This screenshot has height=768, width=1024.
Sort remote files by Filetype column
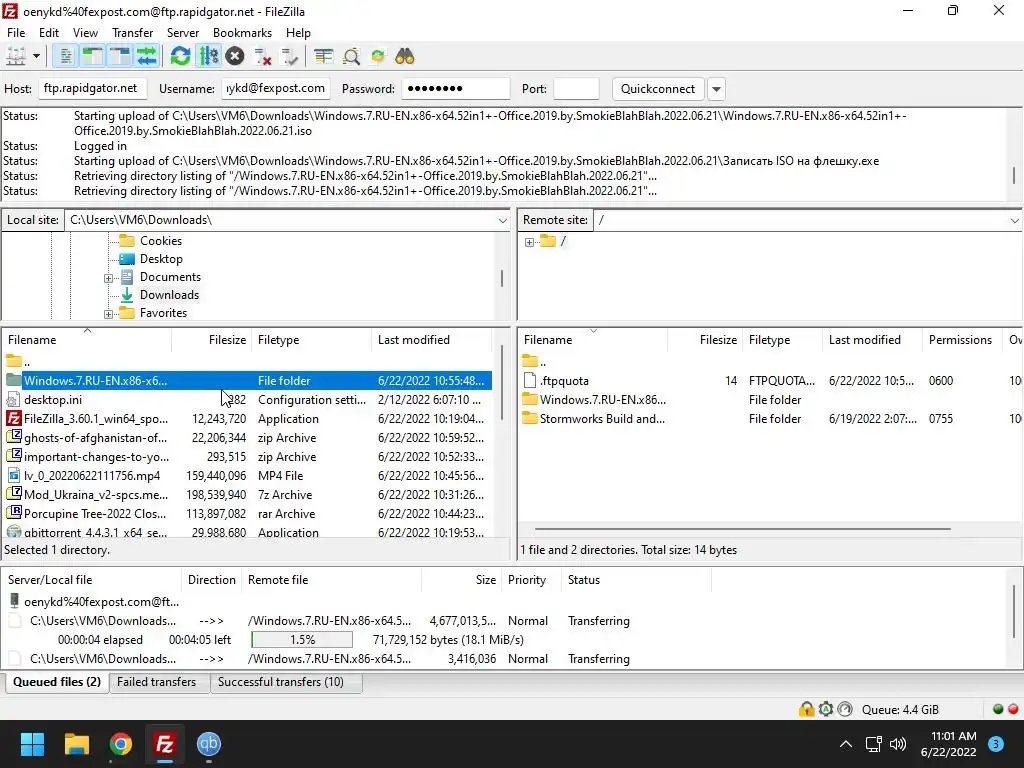point(782,340)
